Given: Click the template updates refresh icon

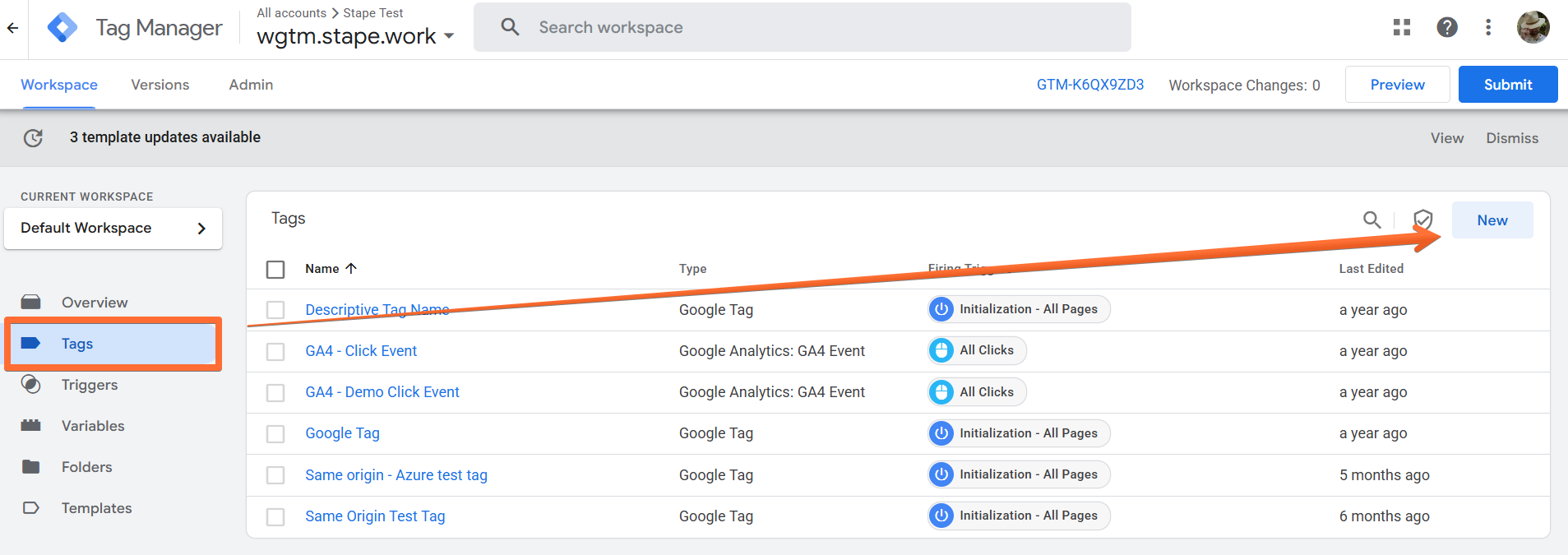Looking at the screenshot, I should [x=33, y=137].
